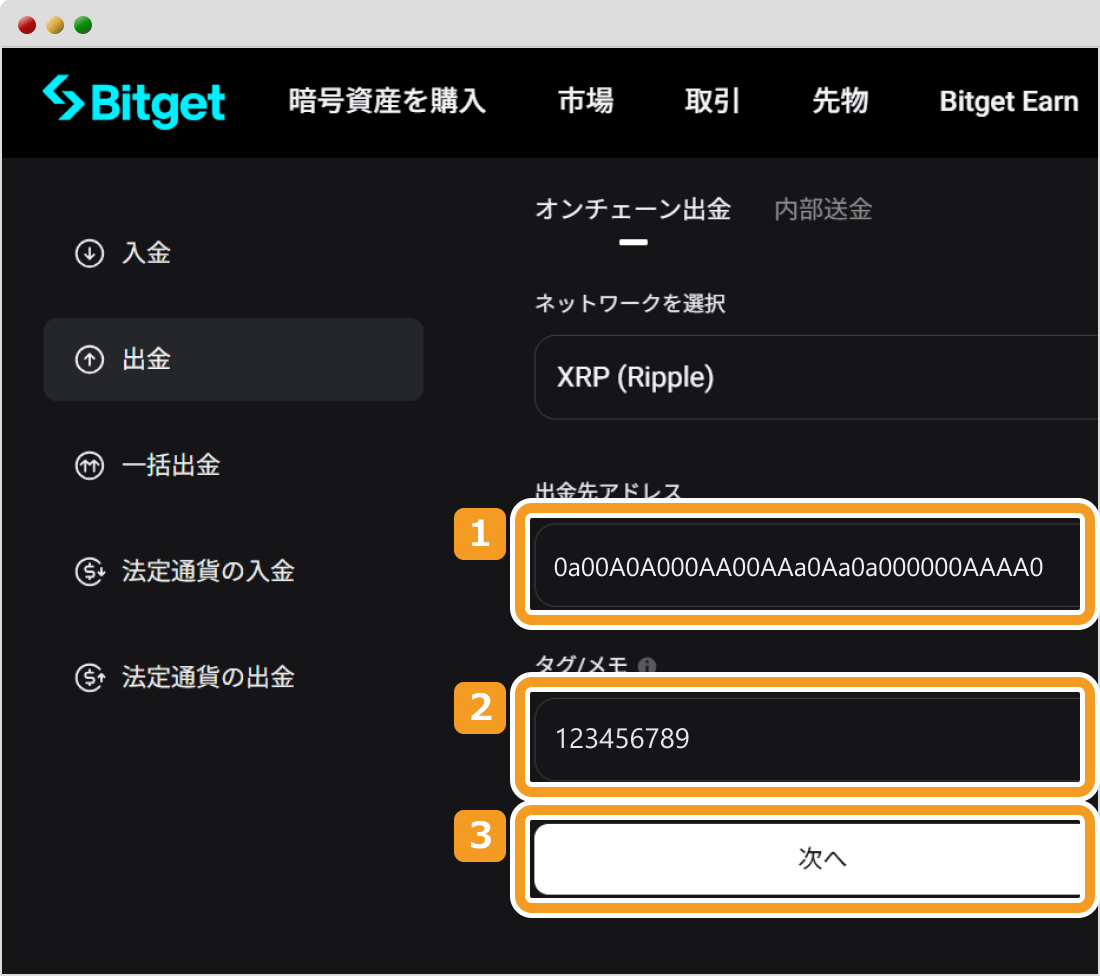Click the withdrawal address input field
The width and height of the screenshot is (1100, 976).
coord(805,564)
